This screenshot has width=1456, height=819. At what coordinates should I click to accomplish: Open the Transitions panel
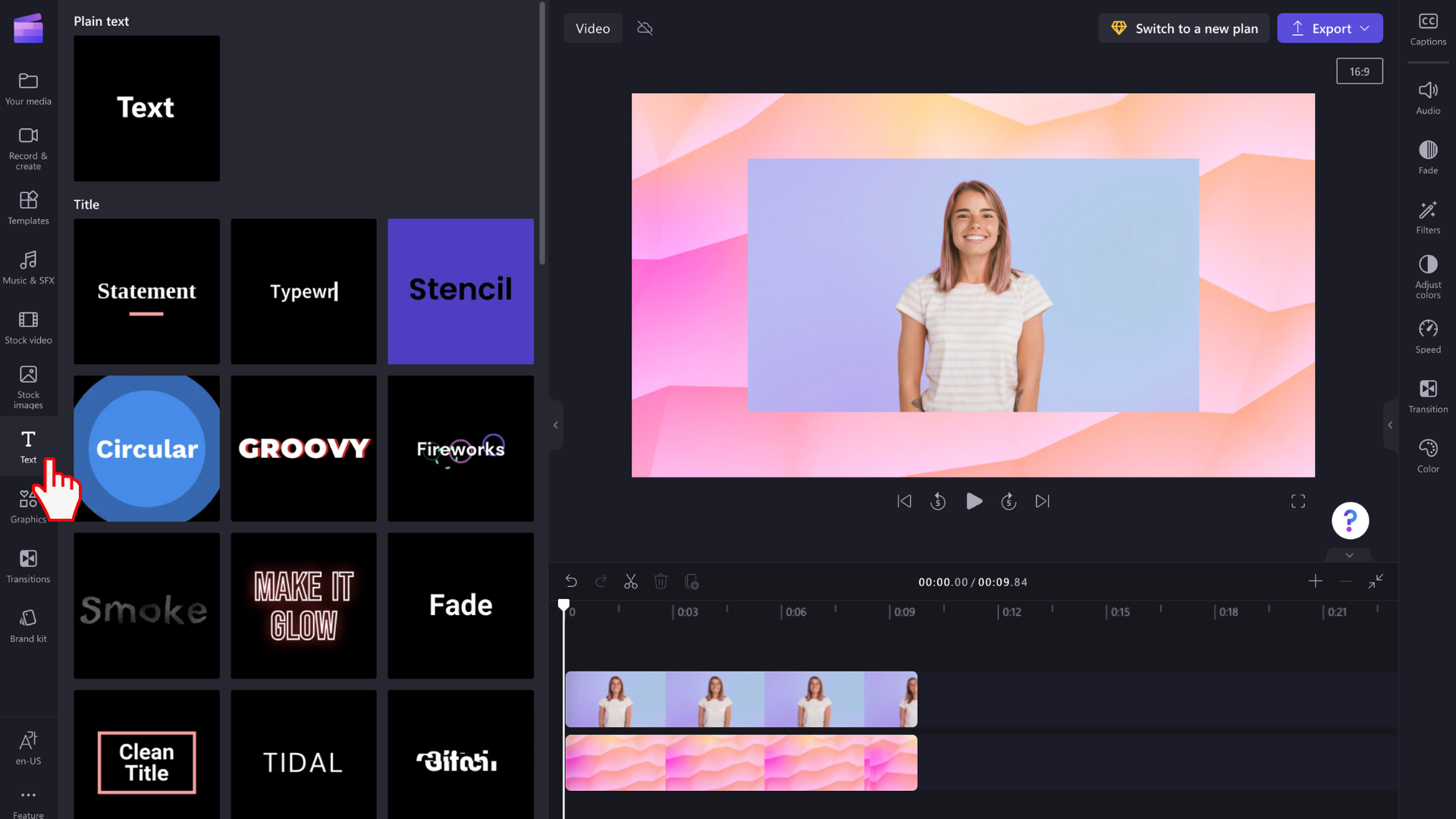28,565
